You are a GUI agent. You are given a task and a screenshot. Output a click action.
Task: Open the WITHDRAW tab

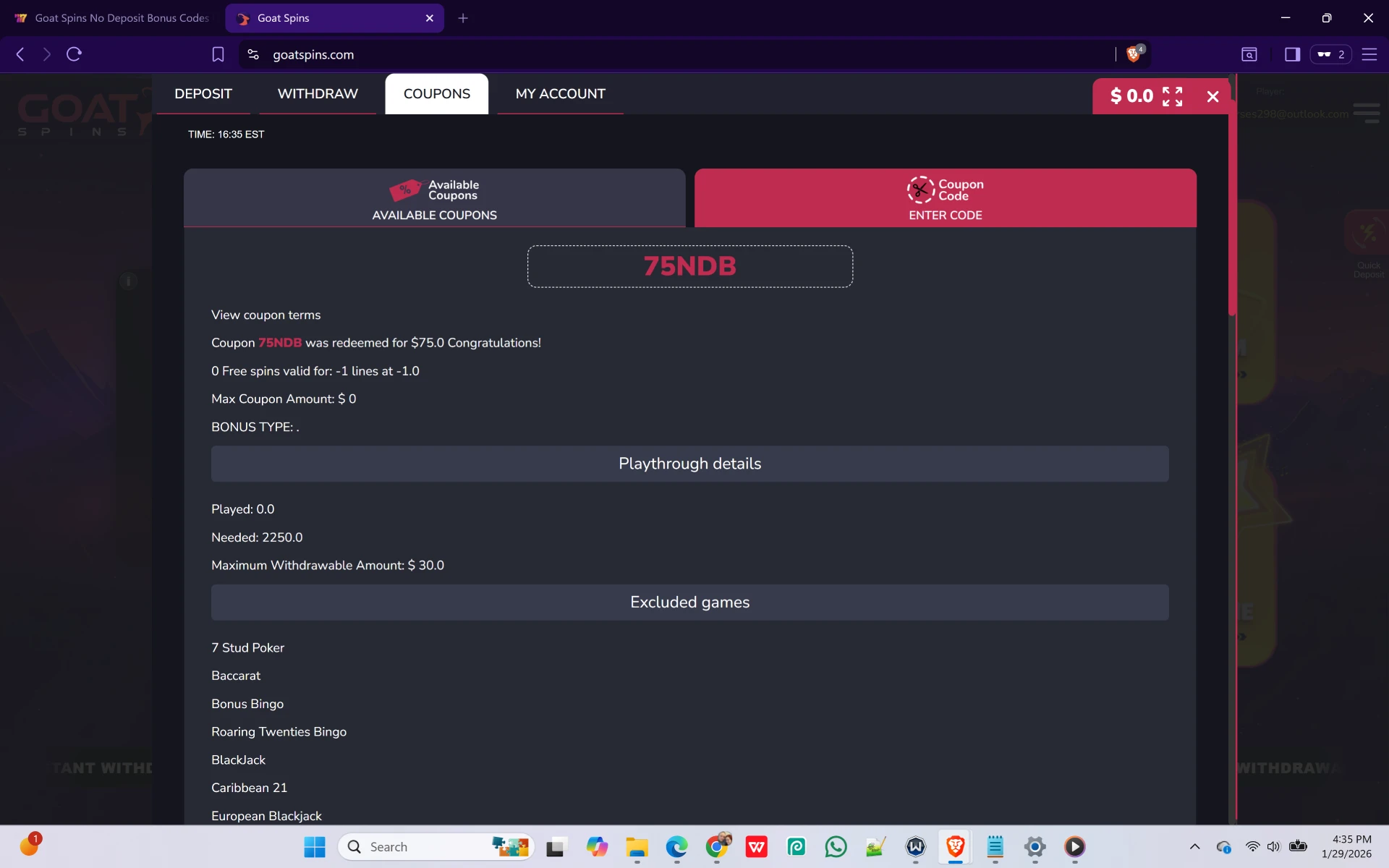point(318,94)
